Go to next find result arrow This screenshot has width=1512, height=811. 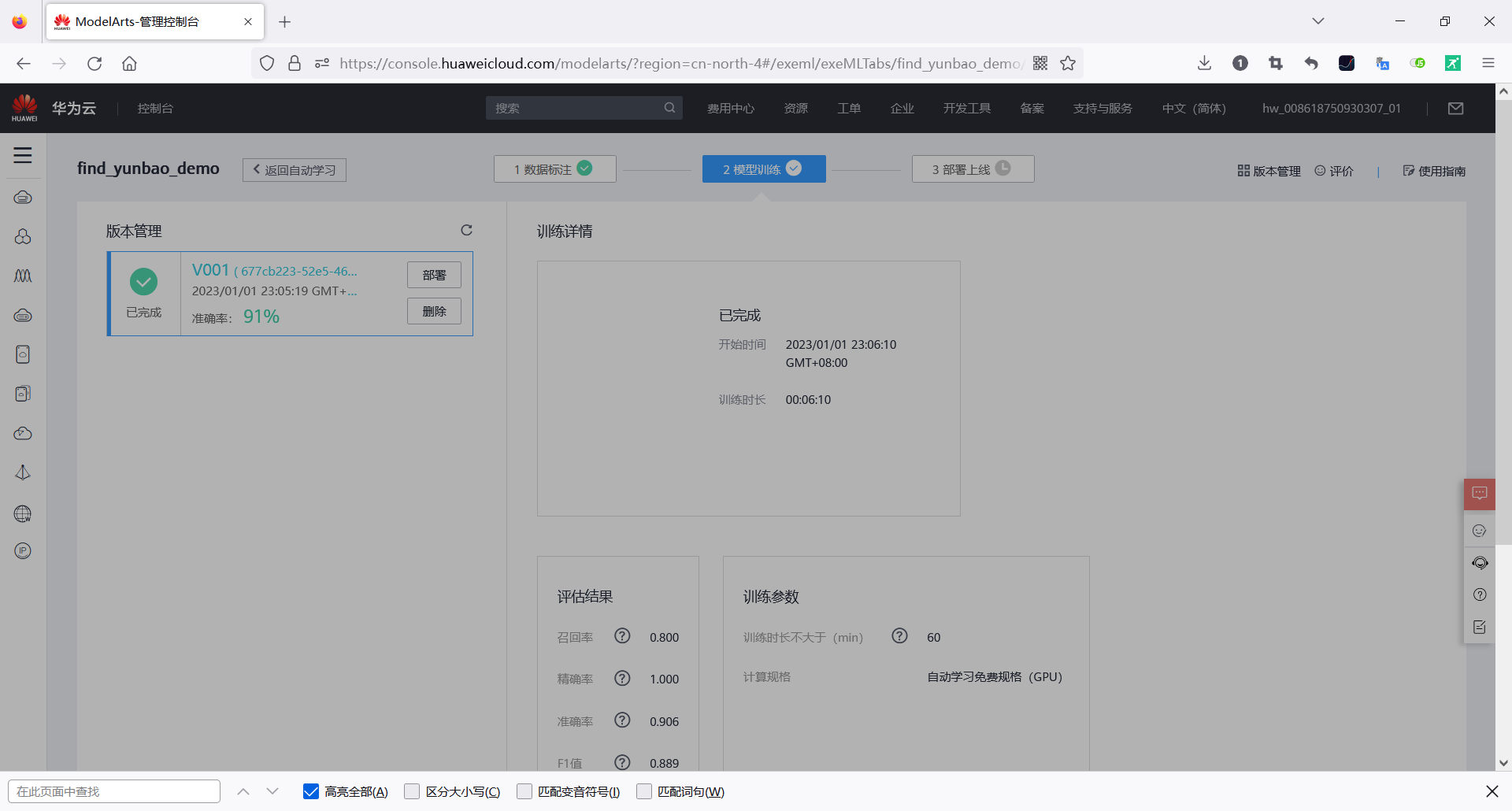click(272, 791)
